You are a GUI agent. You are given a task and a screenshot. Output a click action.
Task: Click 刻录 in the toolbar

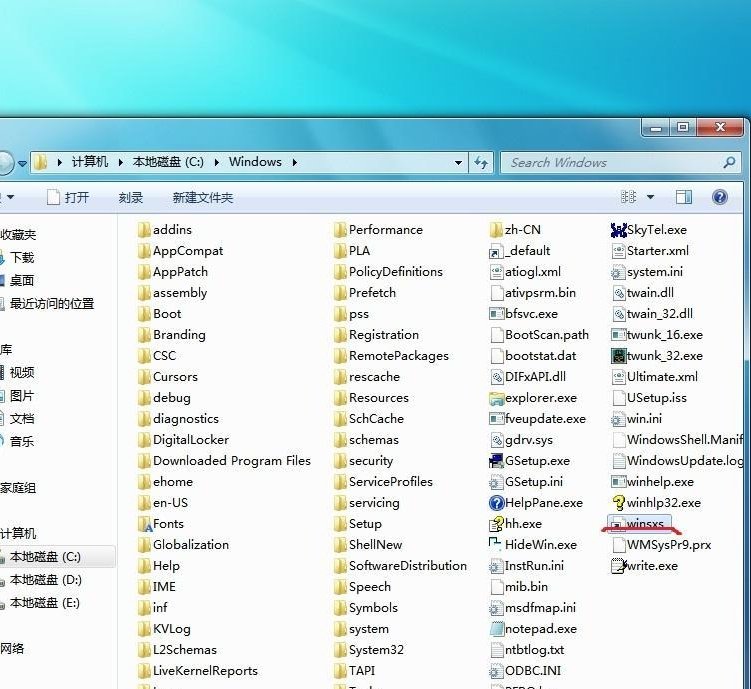[x=131, y=197]
